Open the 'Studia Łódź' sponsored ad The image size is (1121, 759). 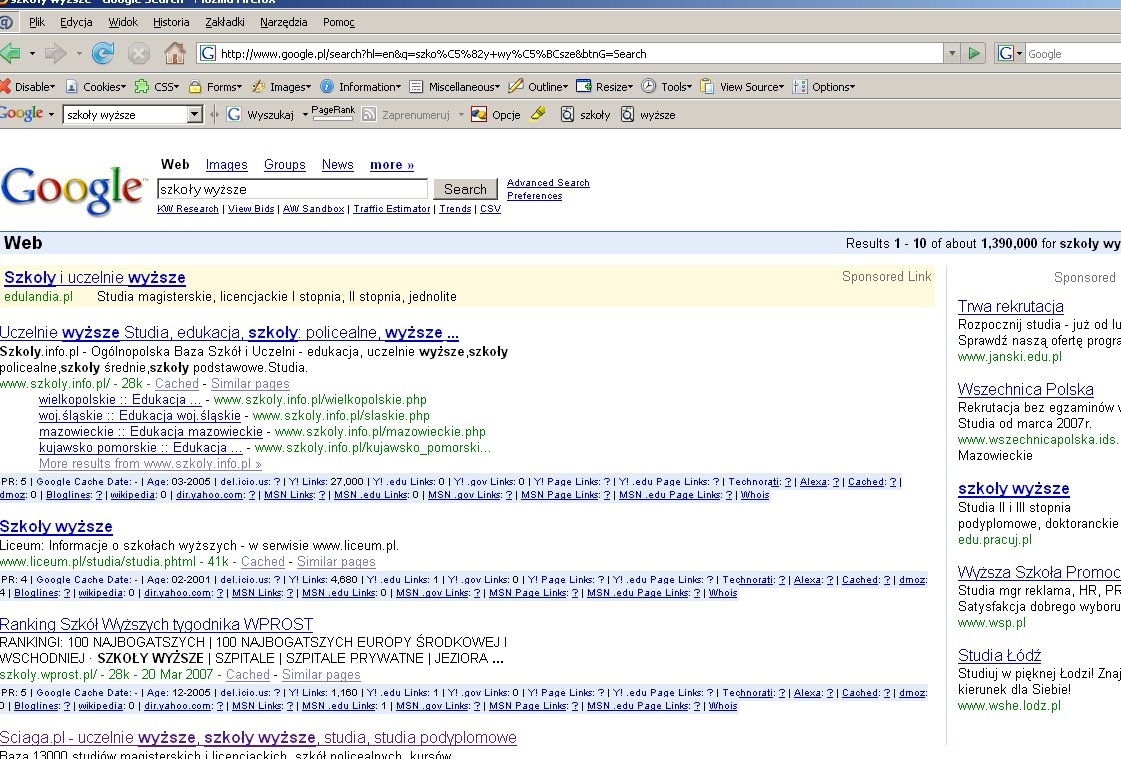tap(999, 655)
